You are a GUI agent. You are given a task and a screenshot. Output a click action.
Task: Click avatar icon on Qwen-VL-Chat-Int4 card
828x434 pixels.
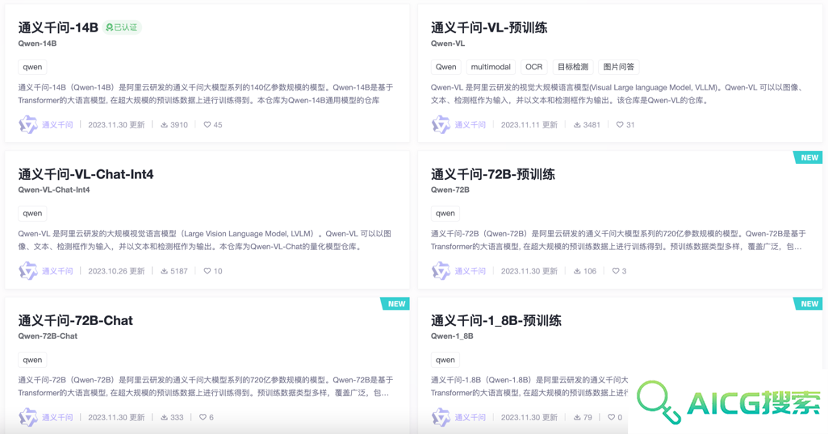pos(28,271)
